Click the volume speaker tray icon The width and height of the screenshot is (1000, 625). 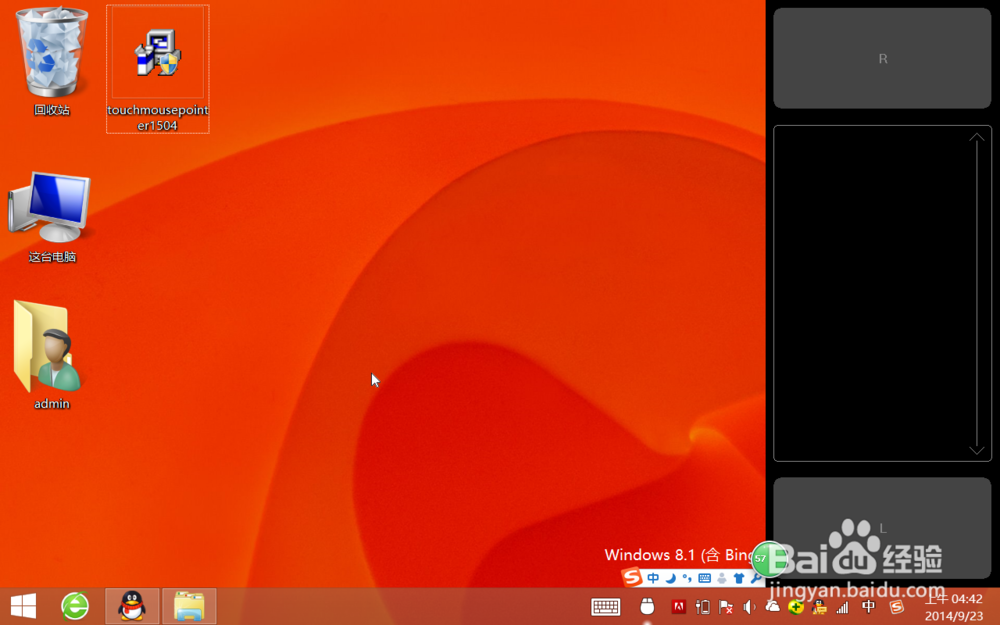coord(749,607)
